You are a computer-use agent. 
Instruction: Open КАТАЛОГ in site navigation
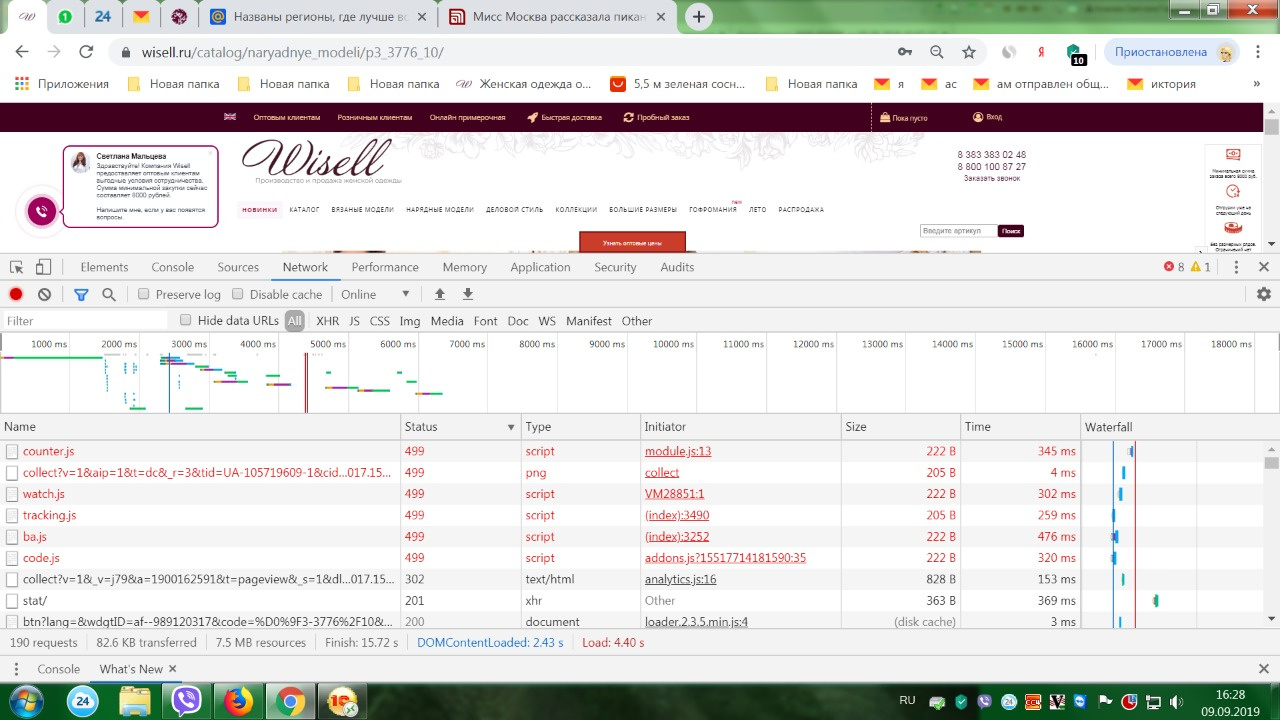(x=304, y=210)
